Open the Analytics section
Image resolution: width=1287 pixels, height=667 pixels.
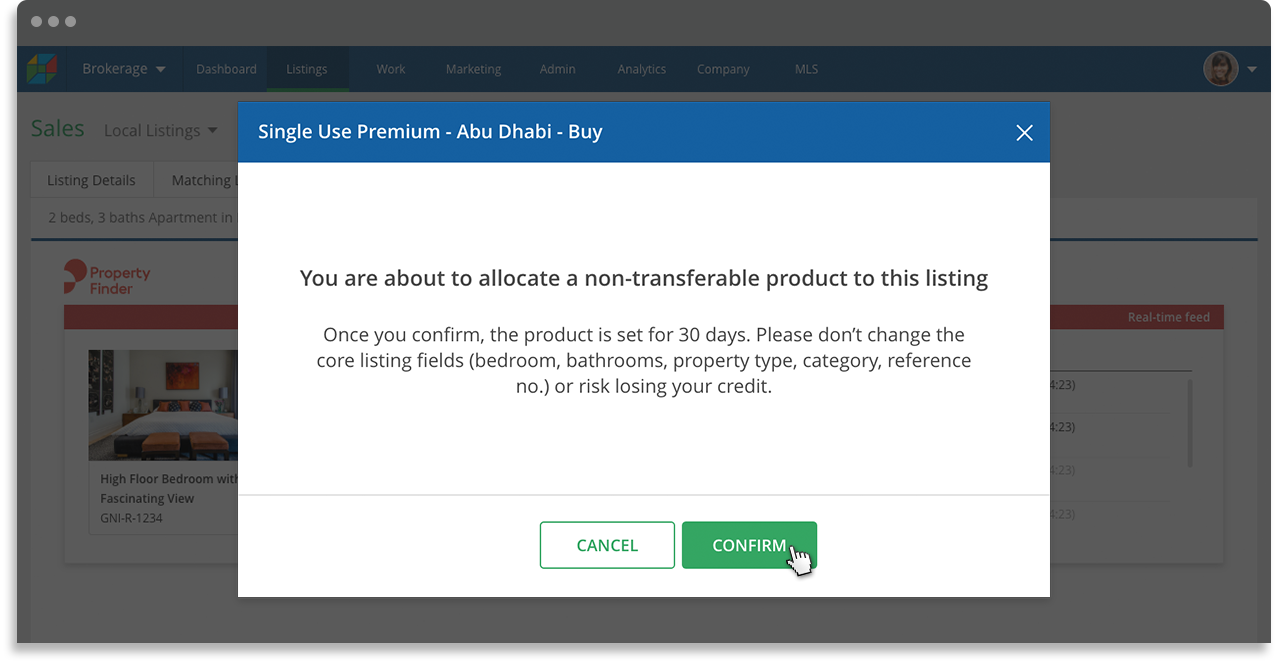point(641,69)
